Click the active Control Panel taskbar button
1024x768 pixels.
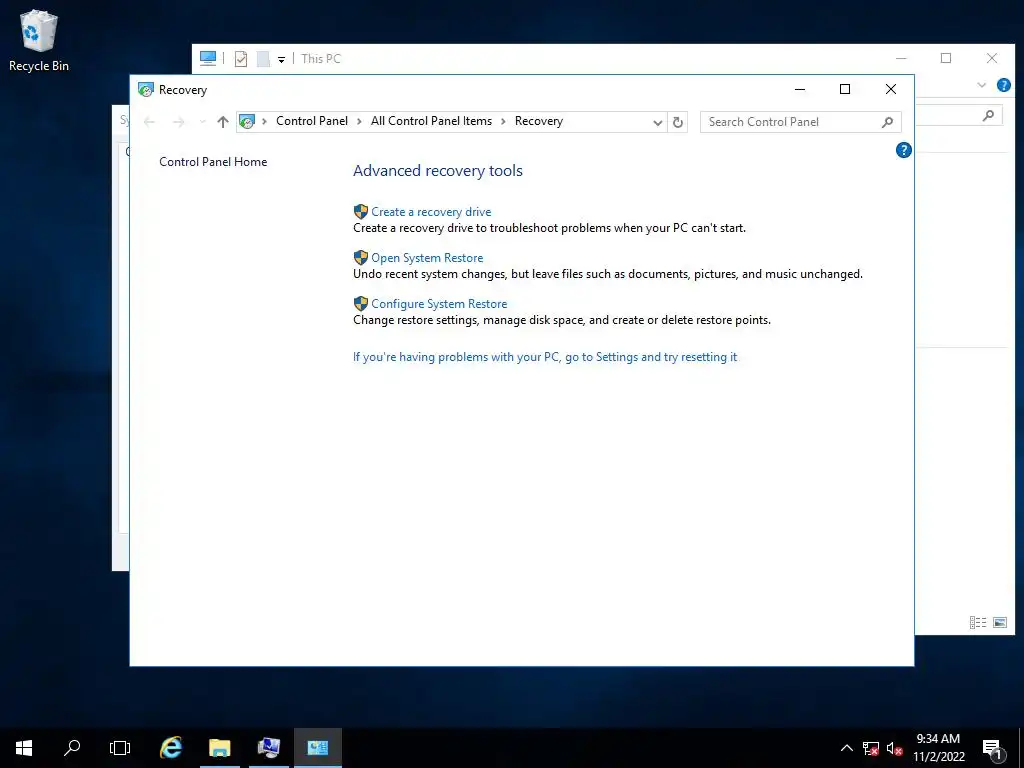[x=317, y=748]
